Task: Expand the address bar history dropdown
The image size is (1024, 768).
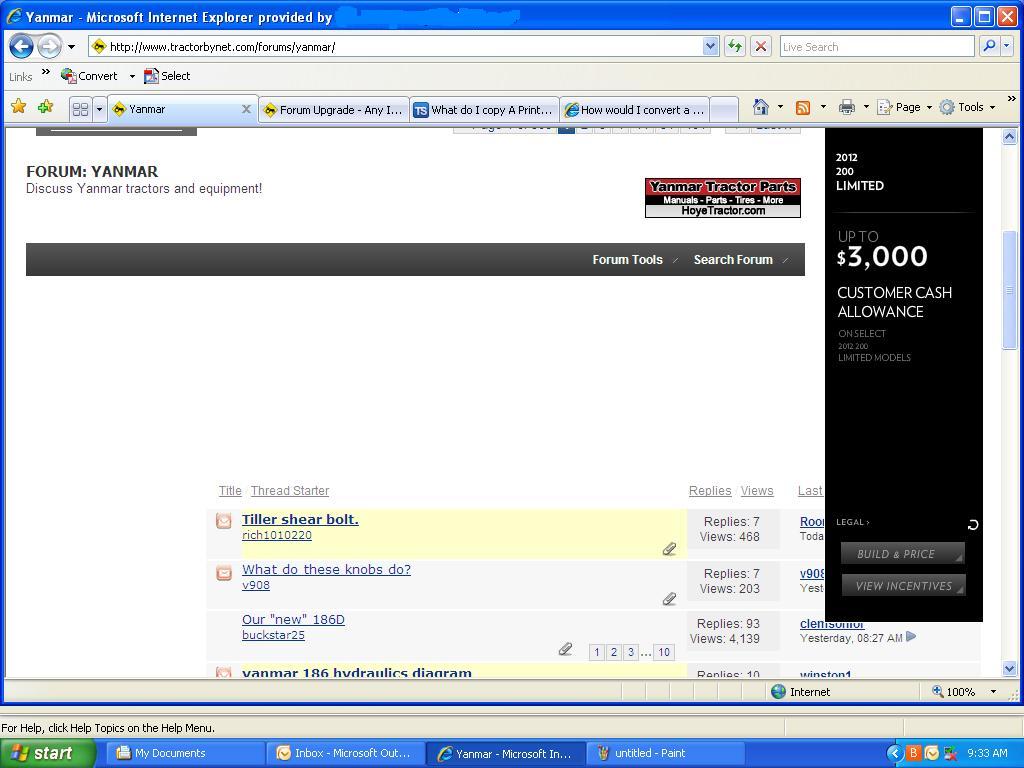Action: pos(710,46)
